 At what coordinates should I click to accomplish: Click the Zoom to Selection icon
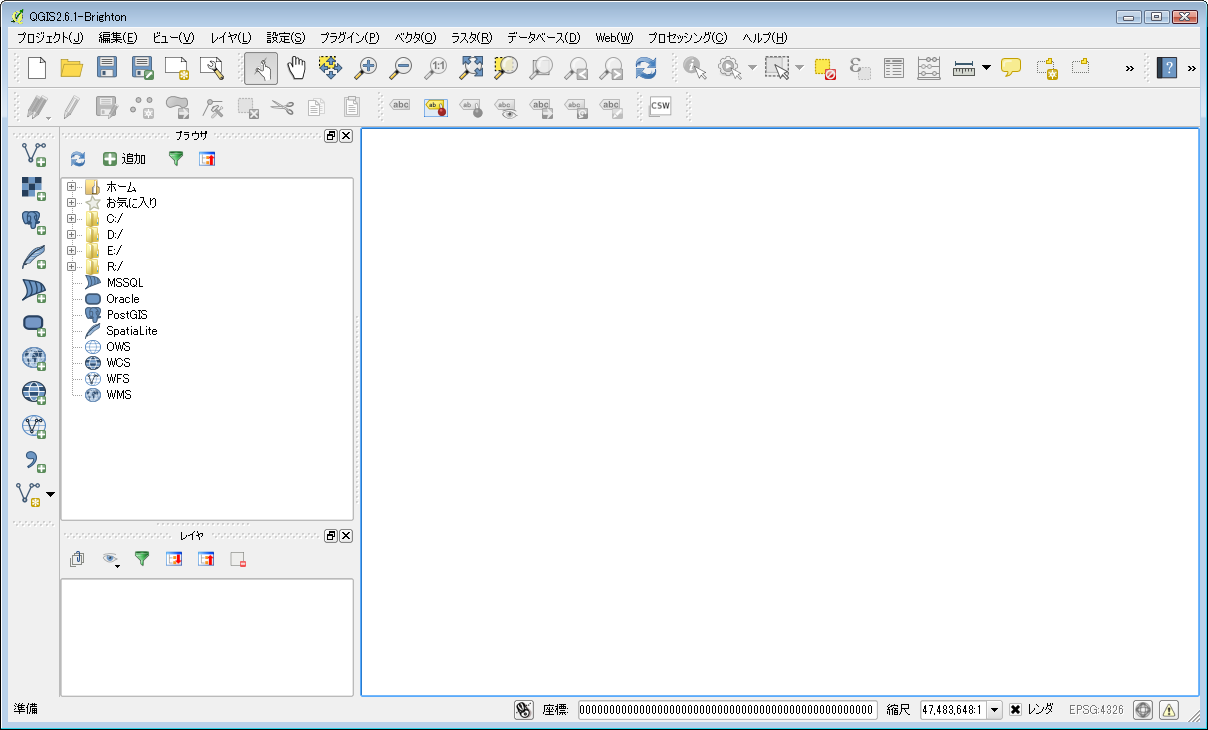coord(506,68)
